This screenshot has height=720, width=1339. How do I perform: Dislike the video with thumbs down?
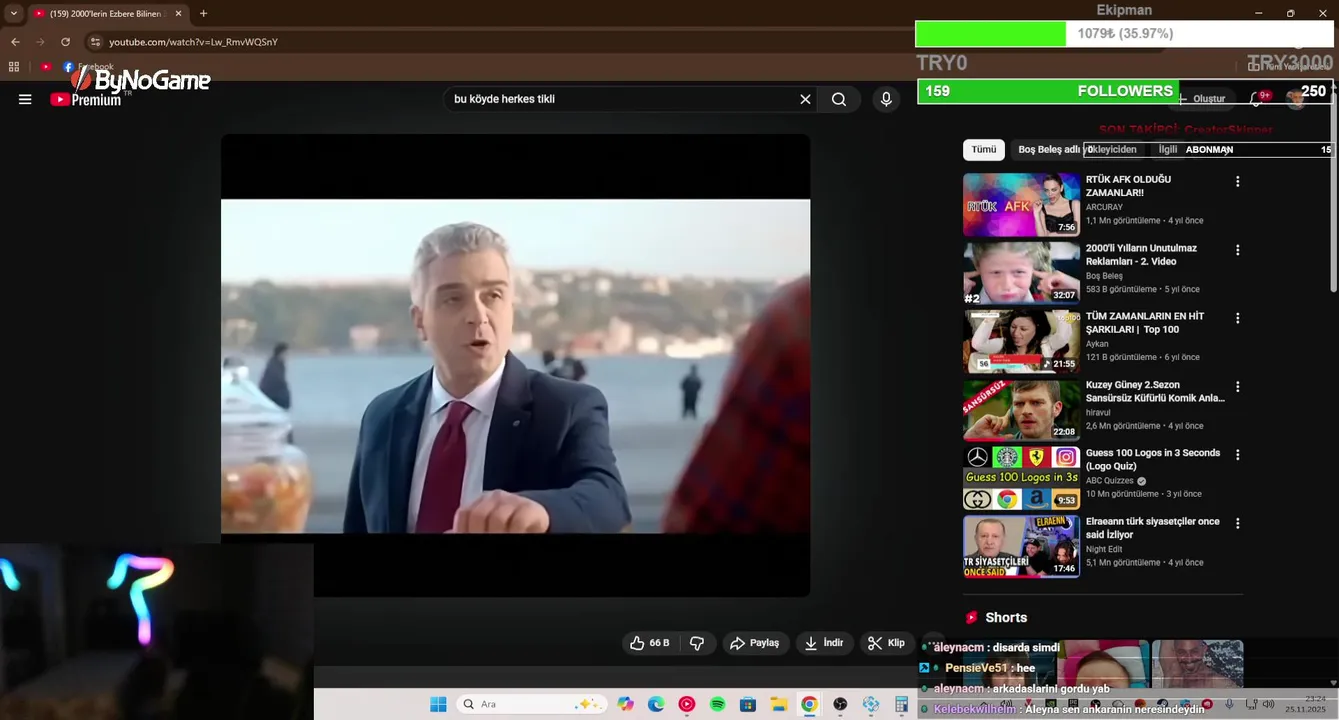[x=698, y=643]
